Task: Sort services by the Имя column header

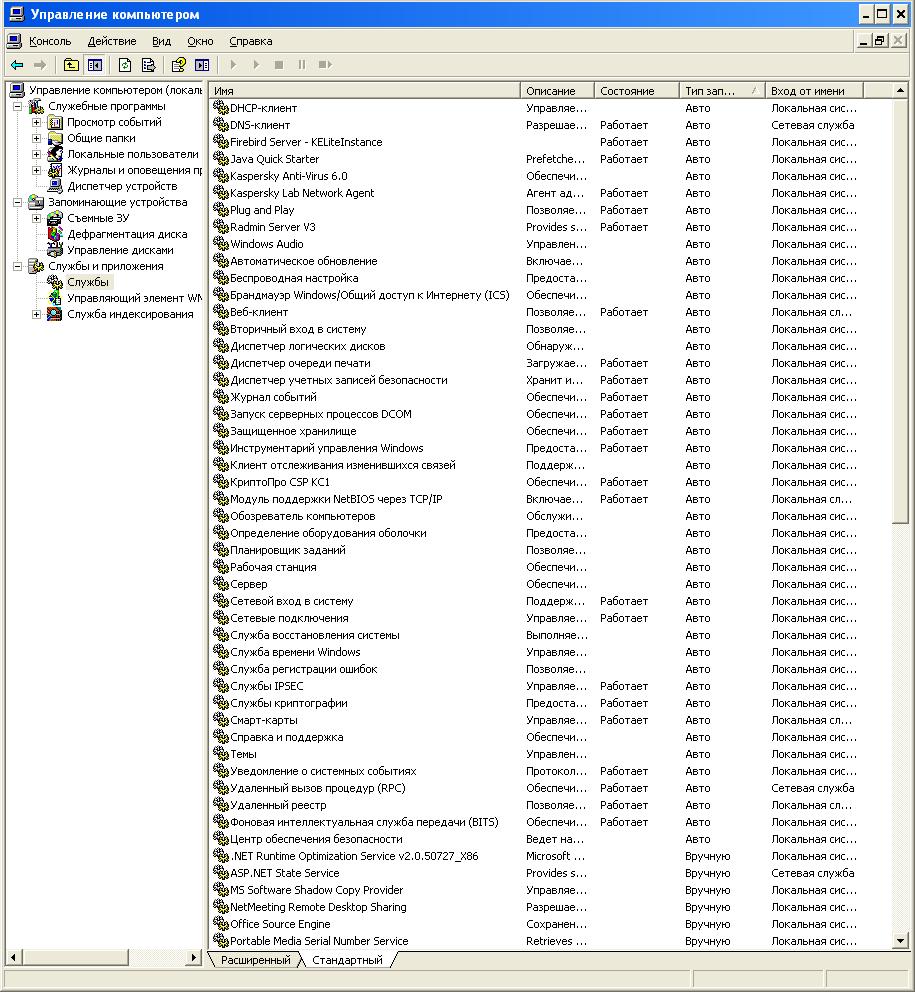Action: 364,90
